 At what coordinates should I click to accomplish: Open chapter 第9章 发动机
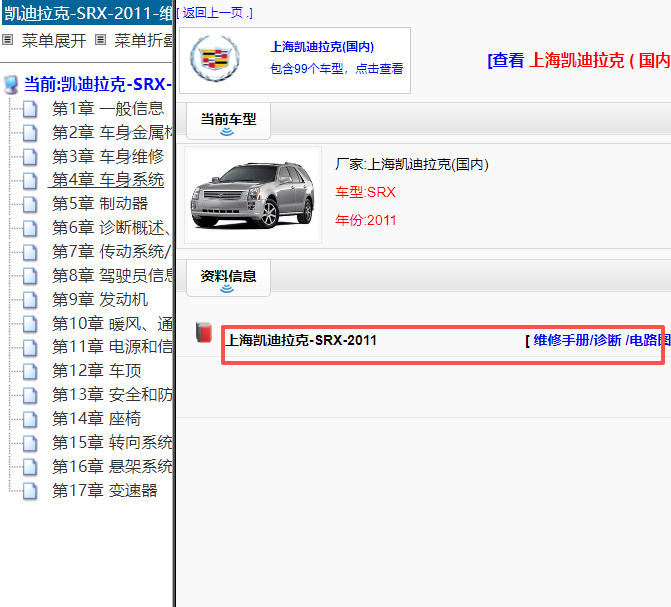[100, 300]
